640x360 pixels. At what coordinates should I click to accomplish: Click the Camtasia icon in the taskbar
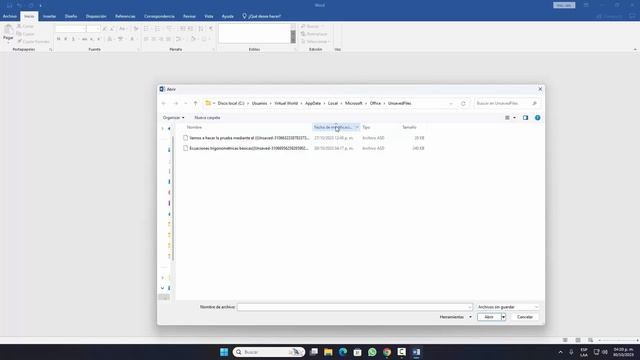click(402, 352)
